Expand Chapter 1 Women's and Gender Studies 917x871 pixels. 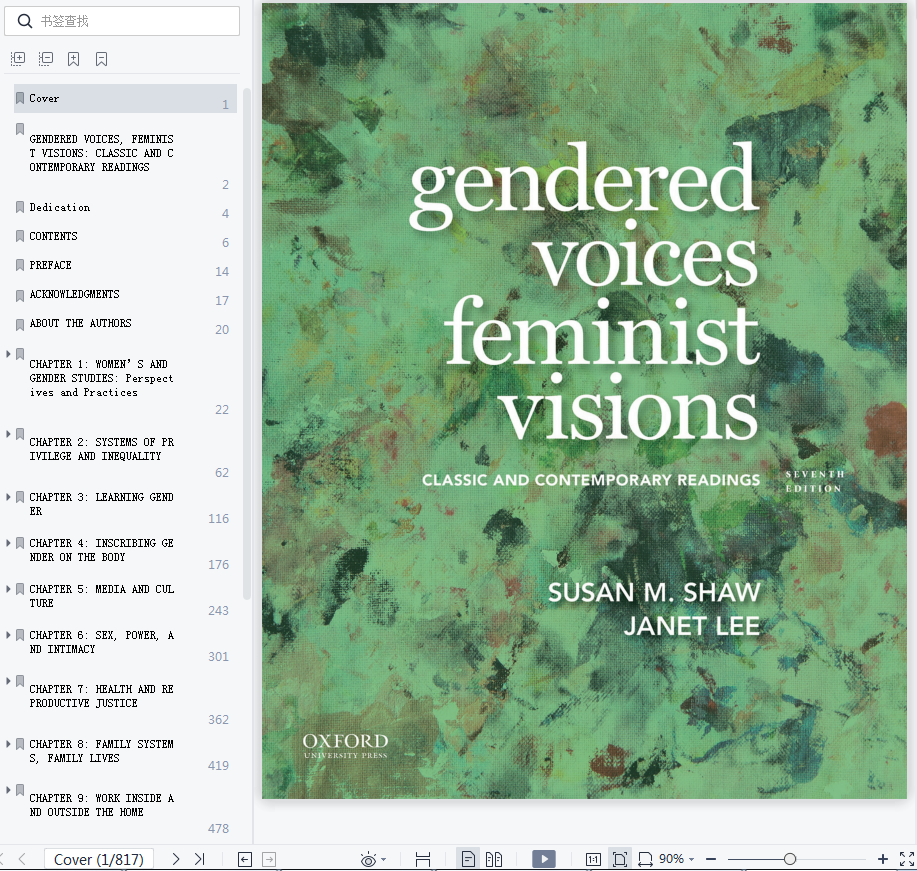click(8, 354)
